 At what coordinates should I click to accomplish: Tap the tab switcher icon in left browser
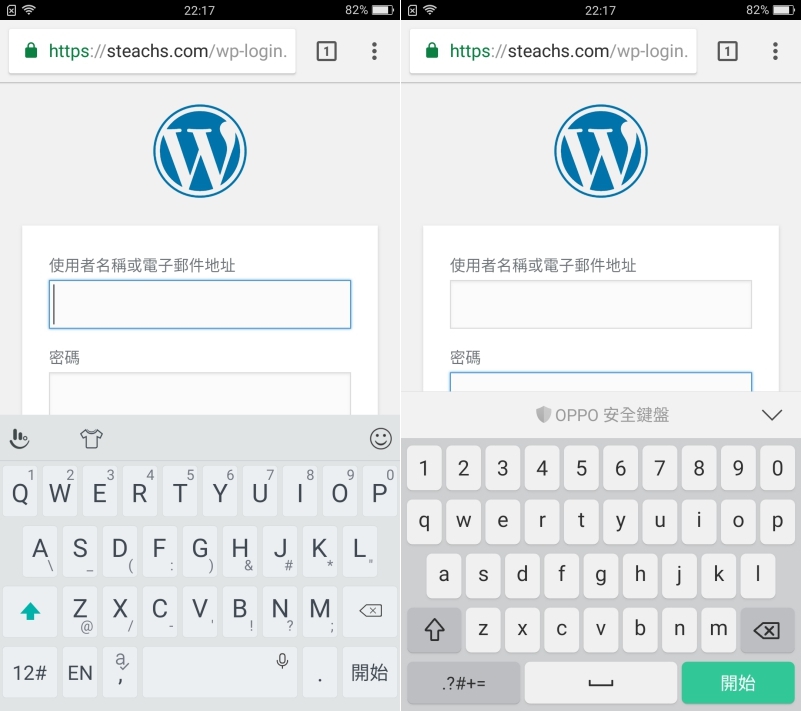tap(326, 51)
